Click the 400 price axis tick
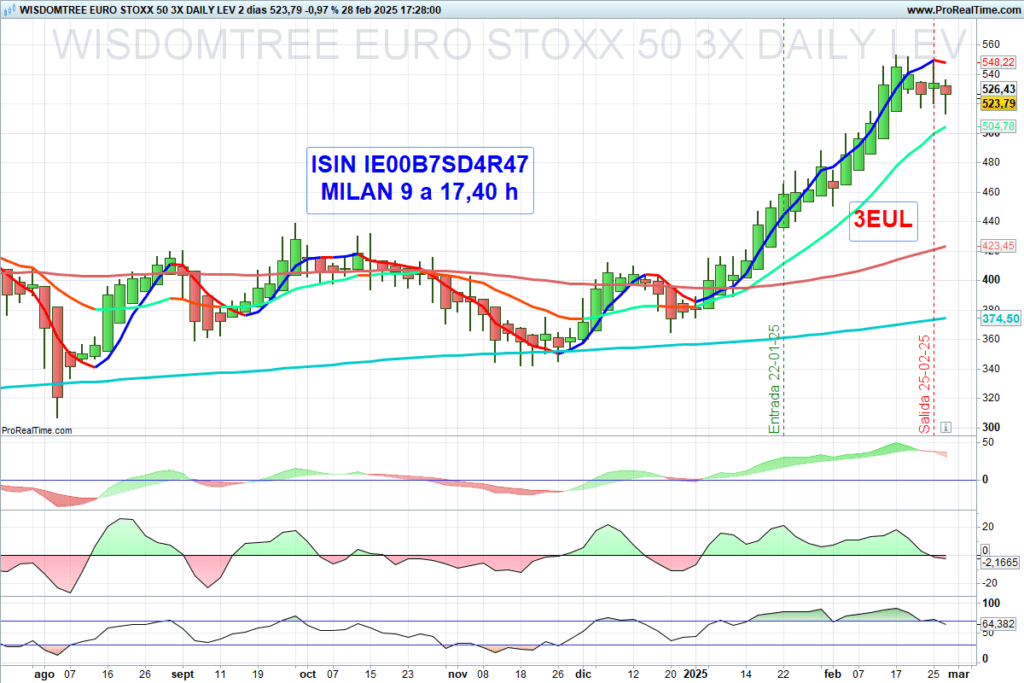The width and height of the screenshot is (1024, 683). point(991,279)
